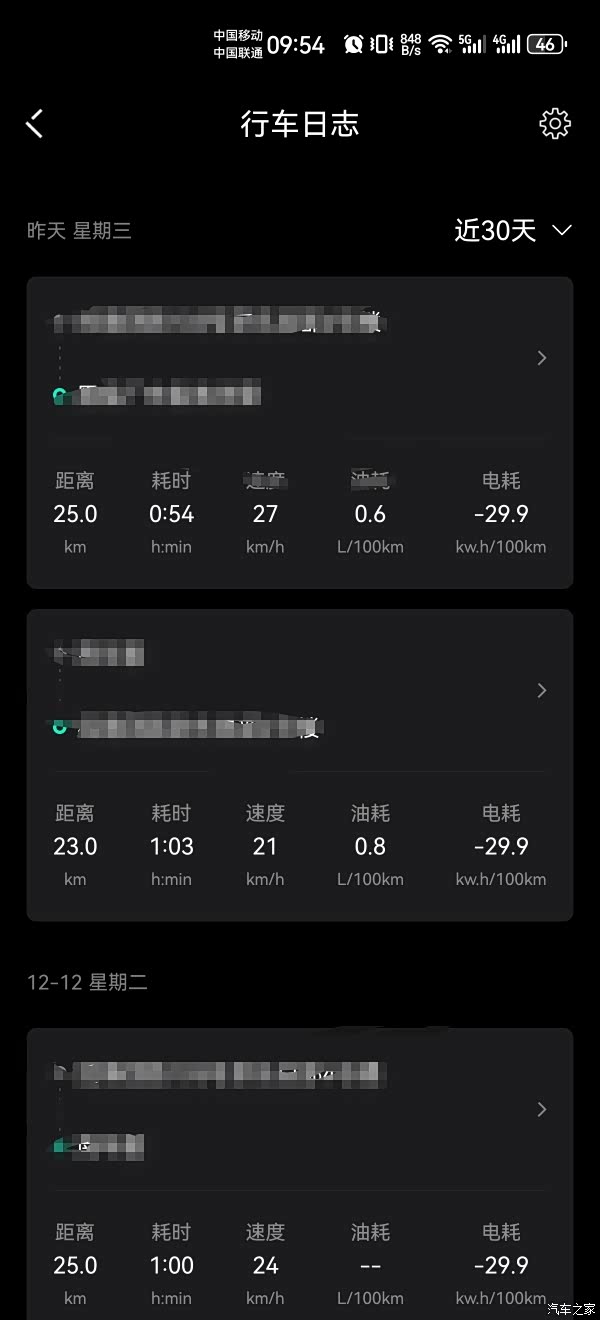Screen dimensions: 600x1320
Task: Expand second trip details chevron
Action: pyautogui.click(x=542, y=690)
